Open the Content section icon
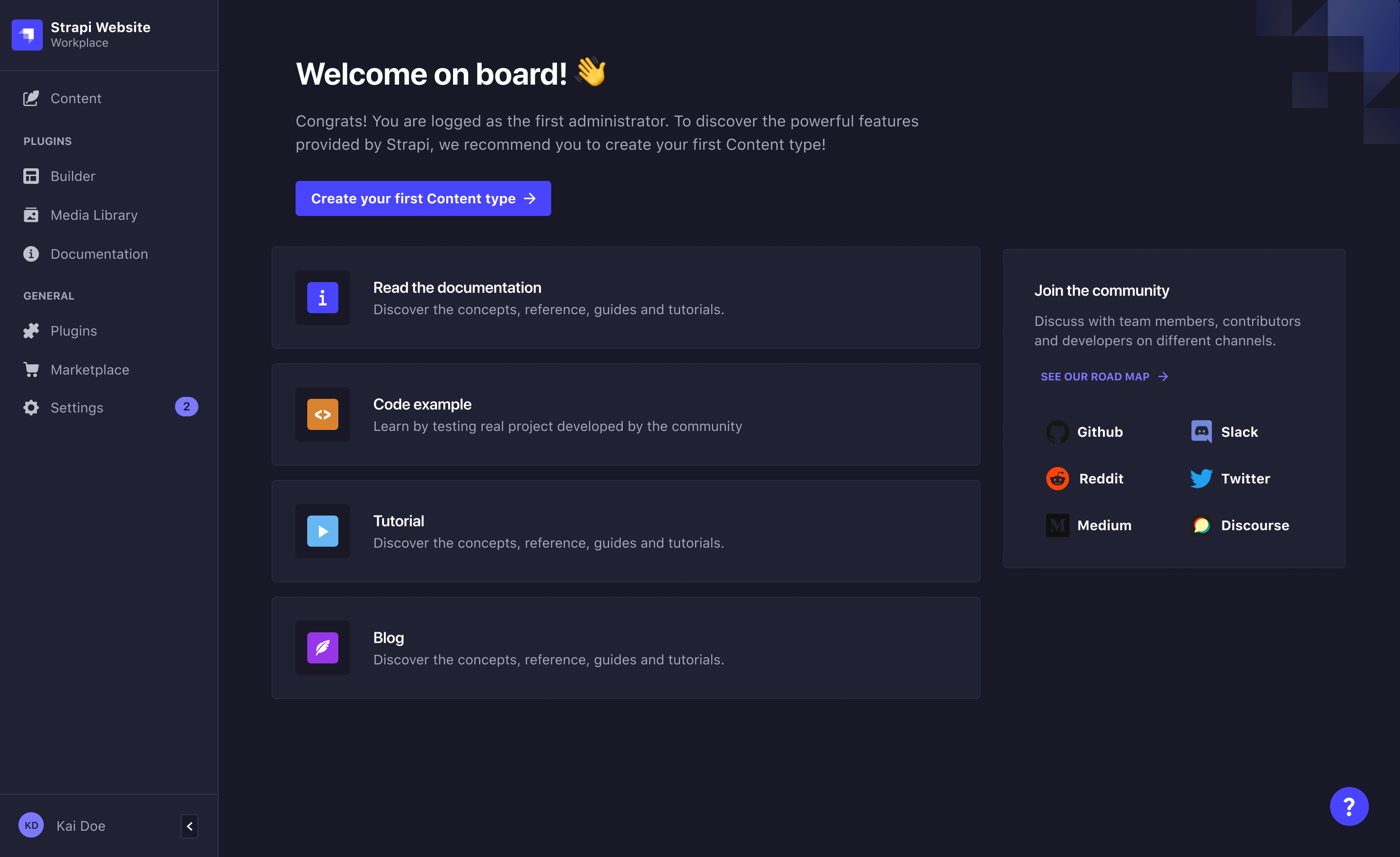 [31, 98]
